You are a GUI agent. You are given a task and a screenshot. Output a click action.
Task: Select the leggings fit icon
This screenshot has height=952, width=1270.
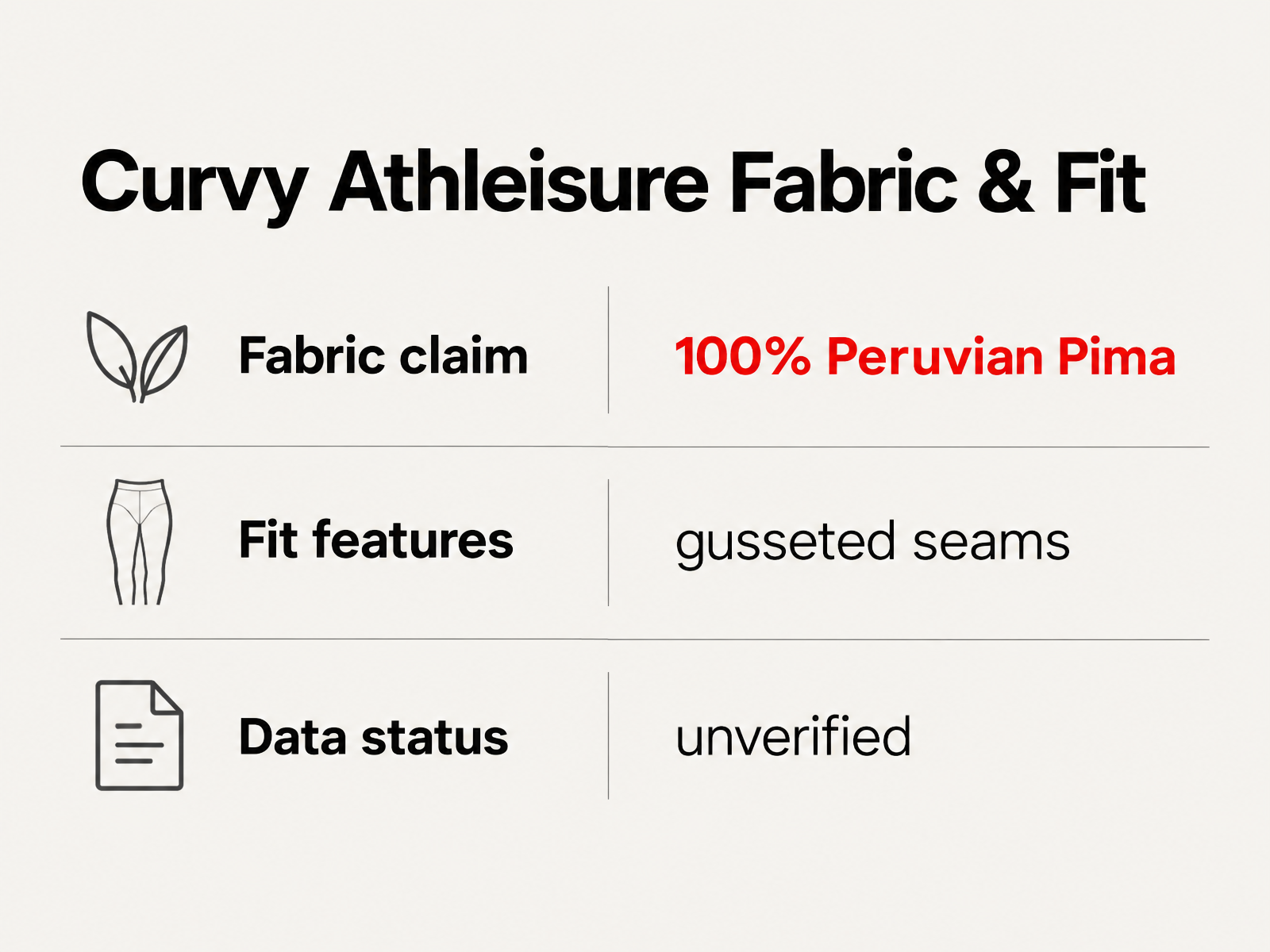140,542
